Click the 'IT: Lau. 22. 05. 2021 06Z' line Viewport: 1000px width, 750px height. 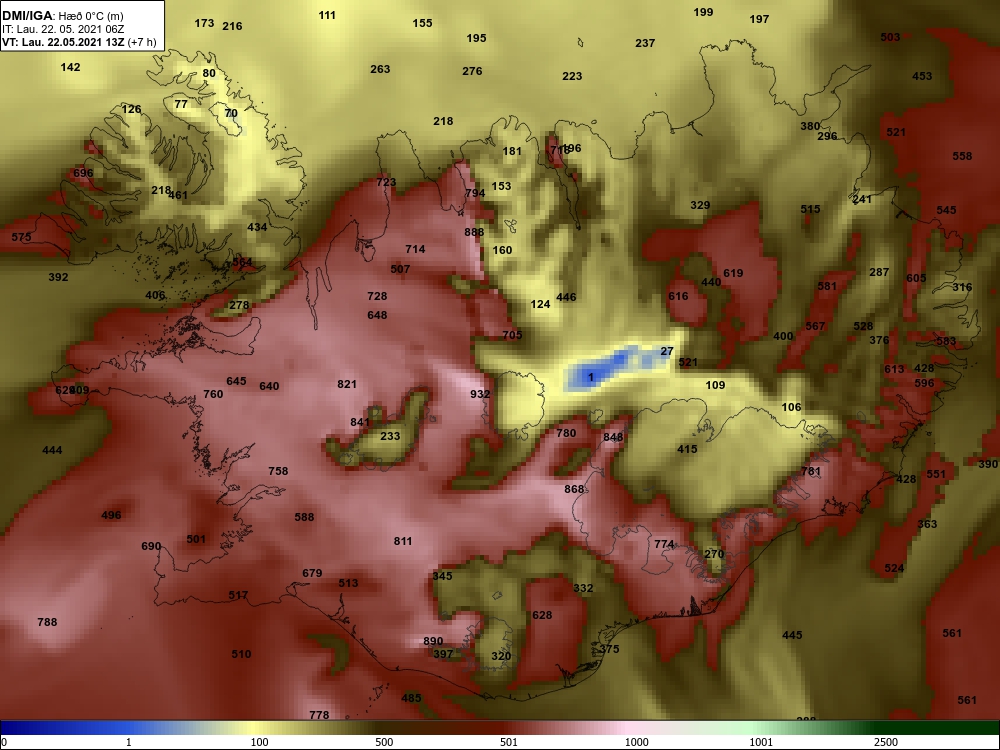[x=63, y=29]
